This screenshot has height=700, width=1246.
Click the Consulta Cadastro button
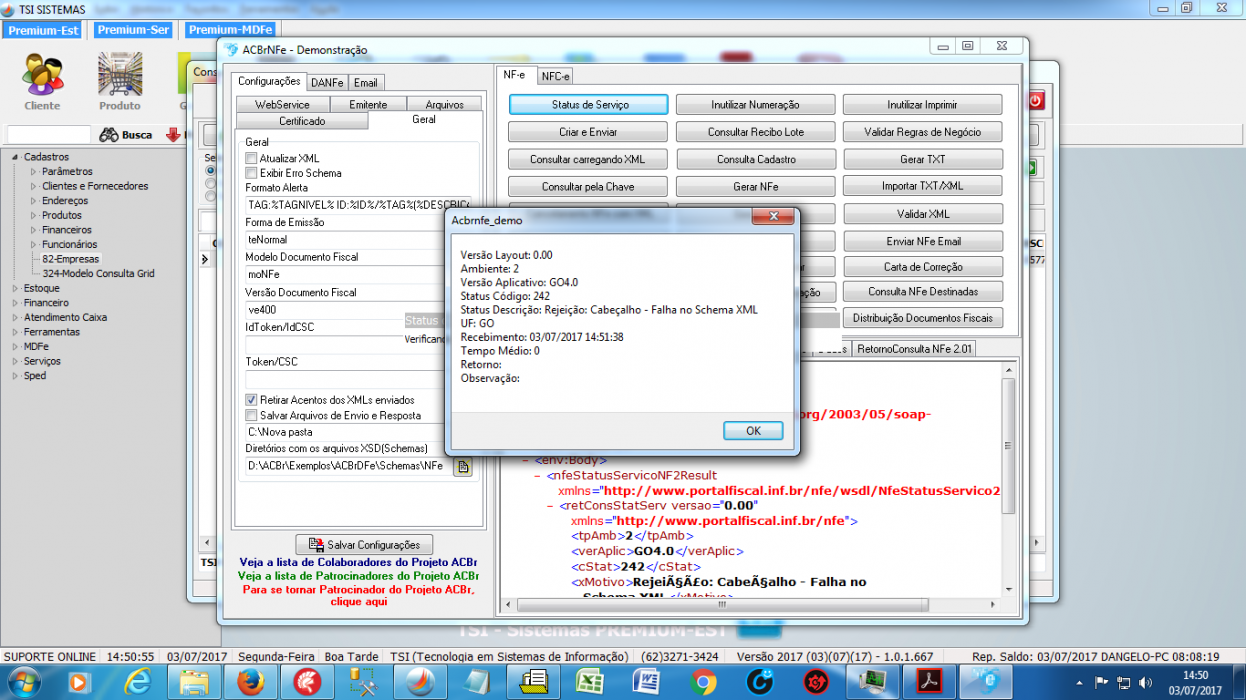pos(755,159)
